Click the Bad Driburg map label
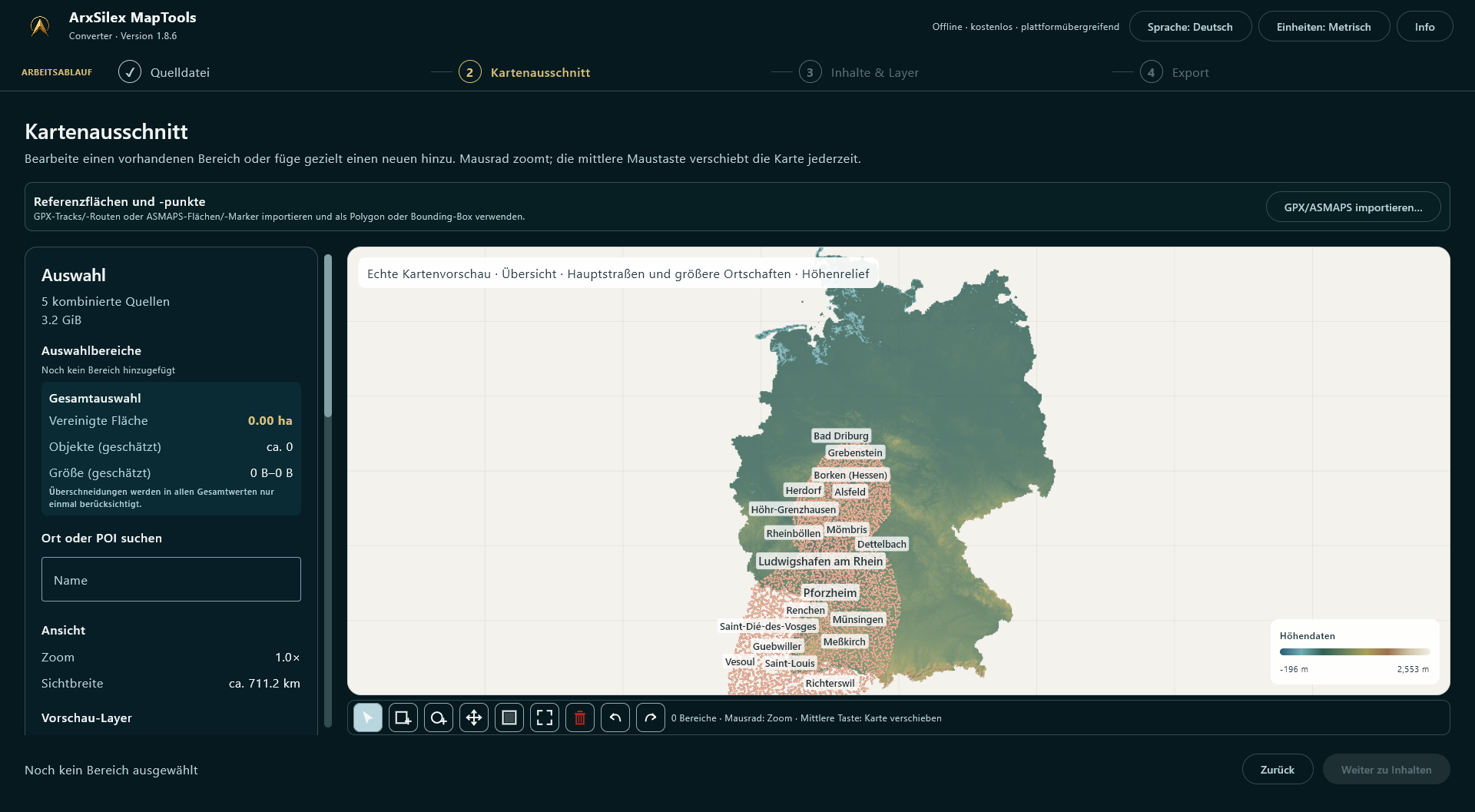Screen dimensions: 1475x812 (x=840, y=436)
